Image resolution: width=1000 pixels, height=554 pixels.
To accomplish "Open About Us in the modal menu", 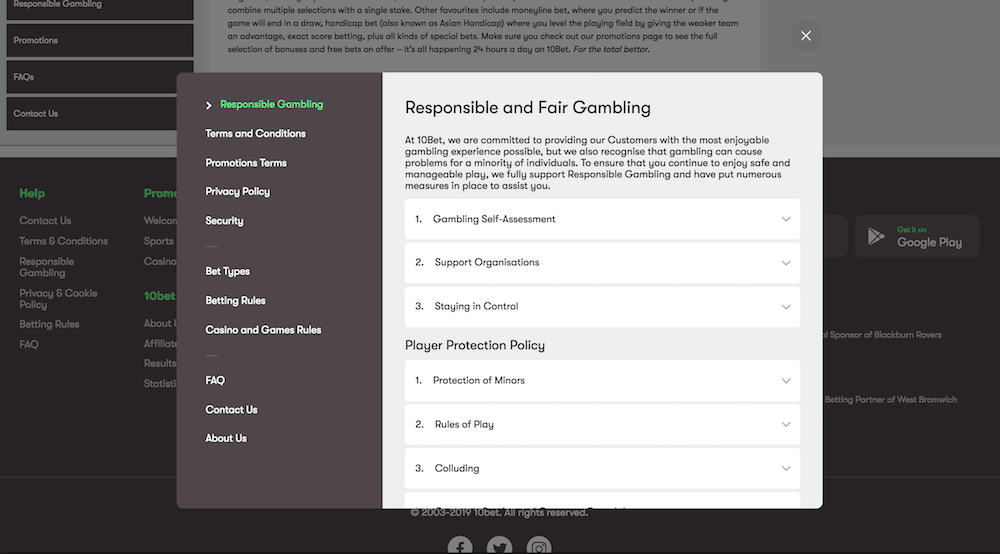I will (226, 438).
